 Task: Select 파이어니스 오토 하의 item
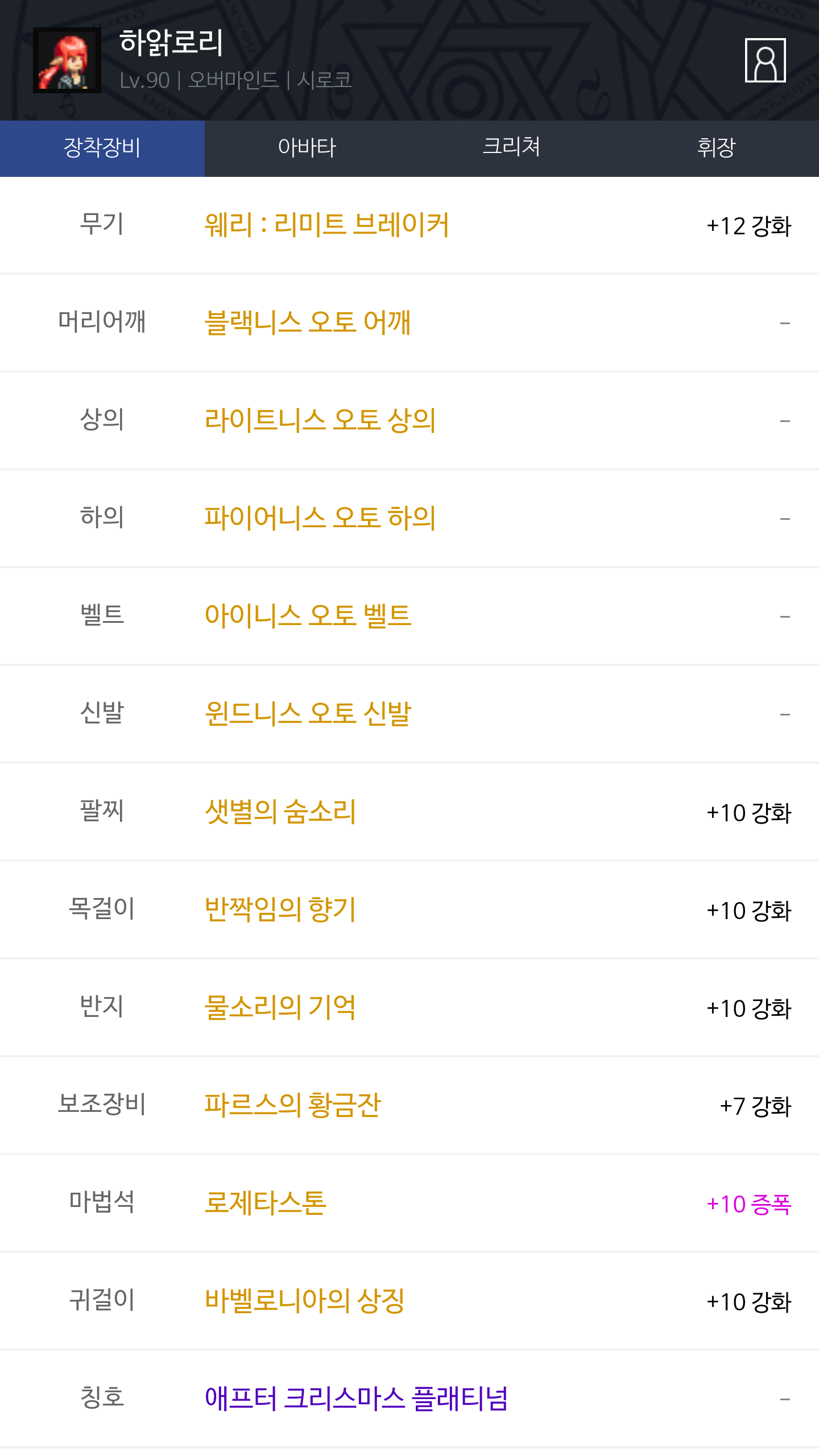(x=320, y=518)
